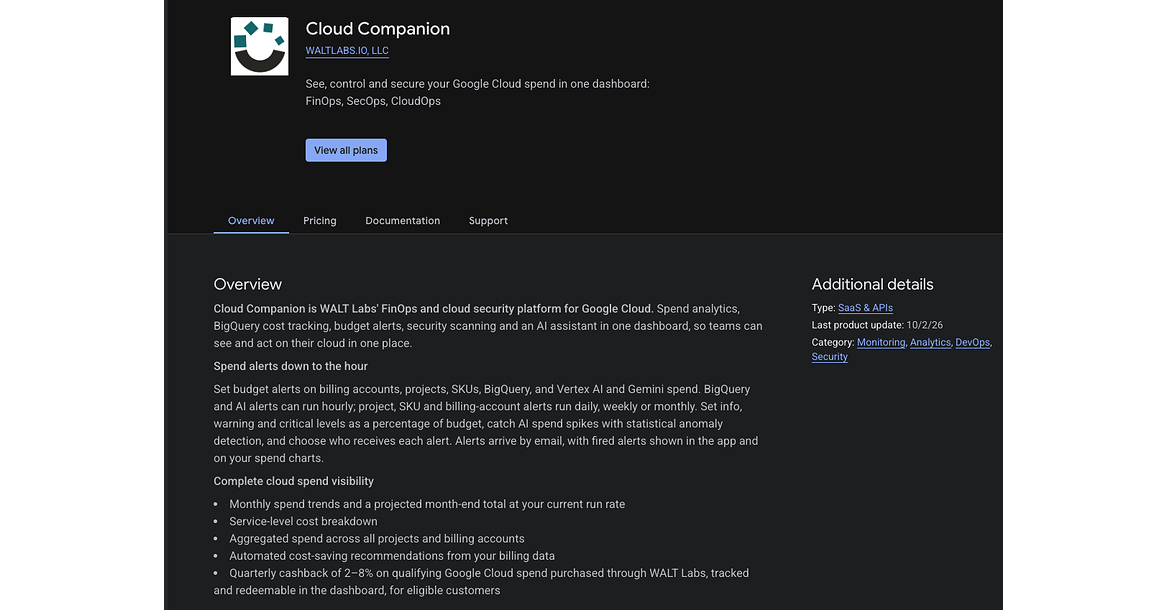Viewport: 1167px width, 611px height.
Task: Click the 'Automated cost-saving recommendations' bullet
Action: [x=391, y=556]
